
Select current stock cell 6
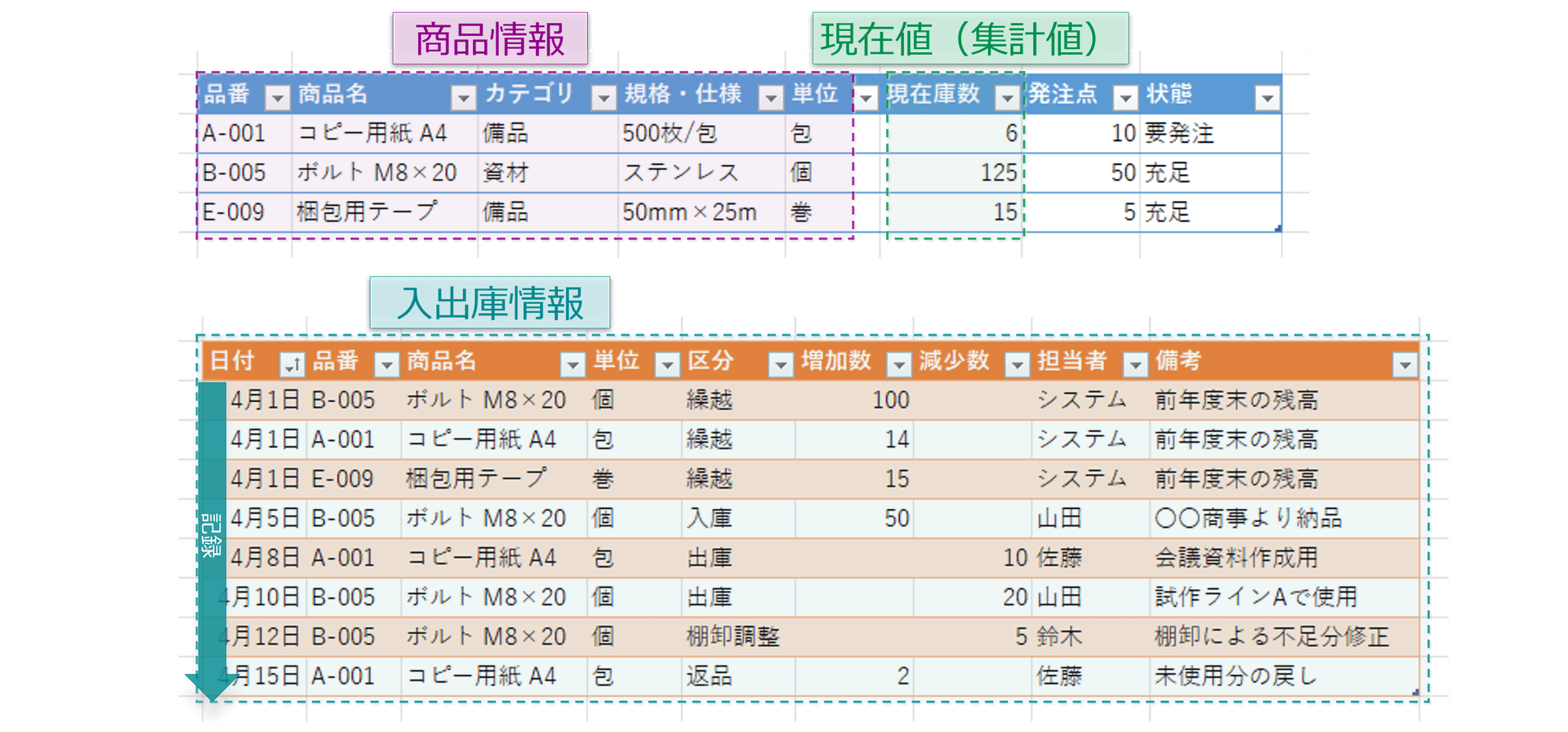pos(951,133)
